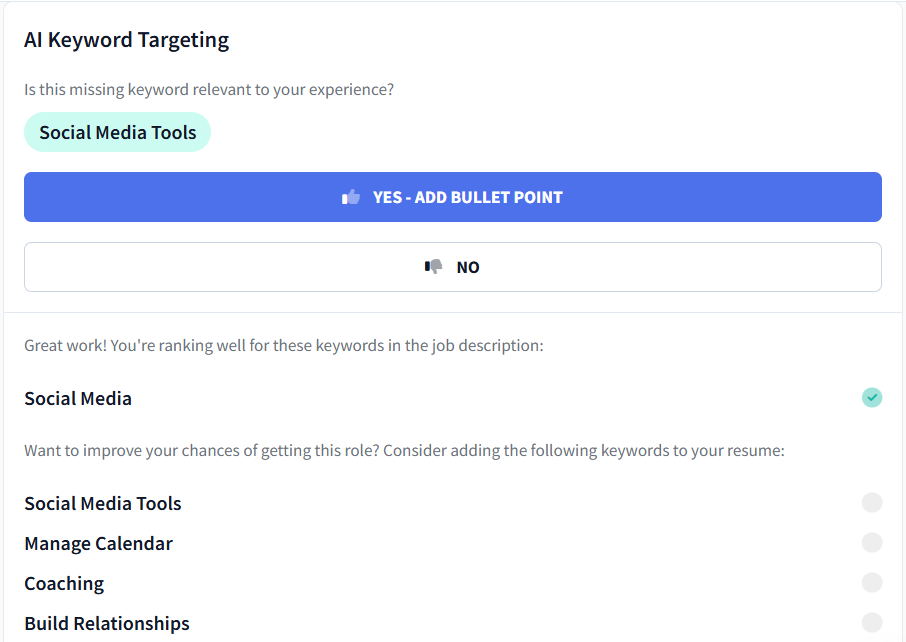Select the Social Media keyword heading
Image resolution: width=906 pixels, height=642 pixels.
tap(78, 397)
